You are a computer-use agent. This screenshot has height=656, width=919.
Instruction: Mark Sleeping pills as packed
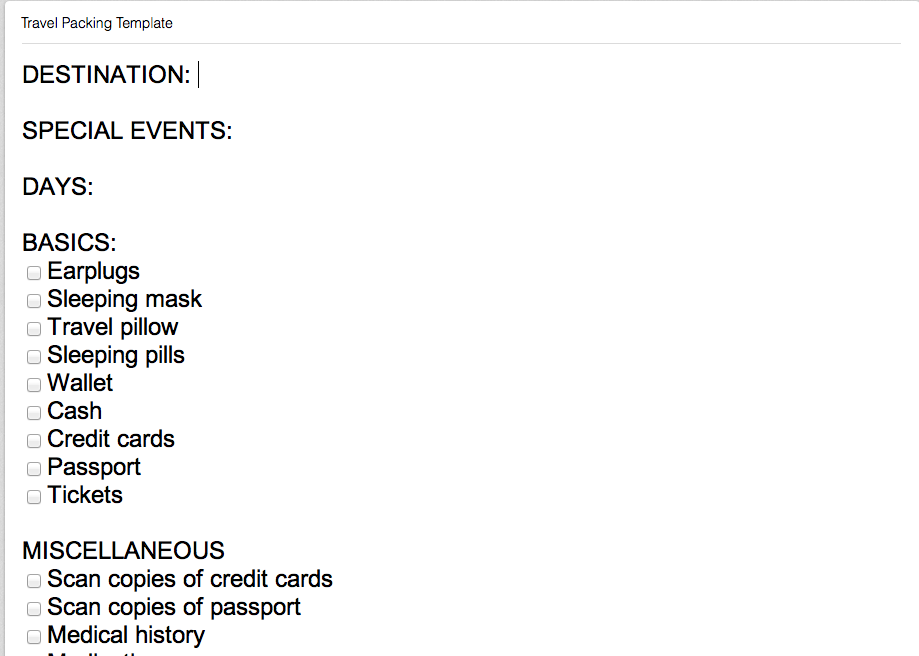34,356
